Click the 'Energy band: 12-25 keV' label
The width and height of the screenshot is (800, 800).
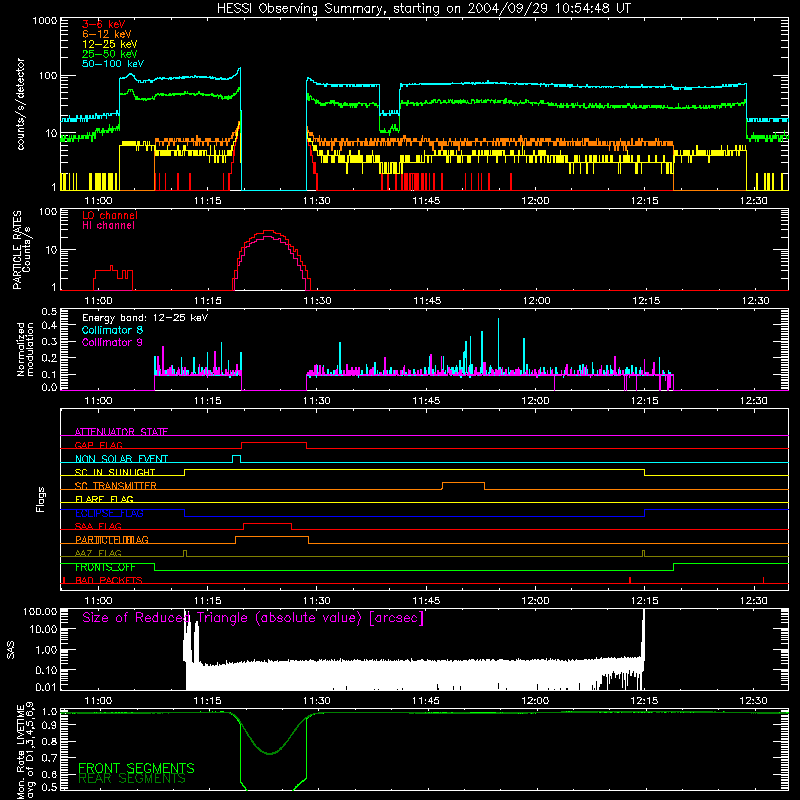[144, 318]
